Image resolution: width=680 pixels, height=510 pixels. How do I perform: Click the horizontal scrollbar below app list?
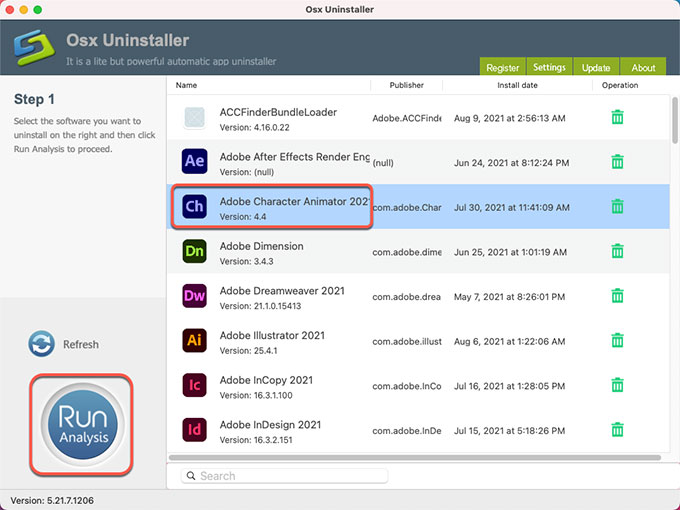pos(415,458)
